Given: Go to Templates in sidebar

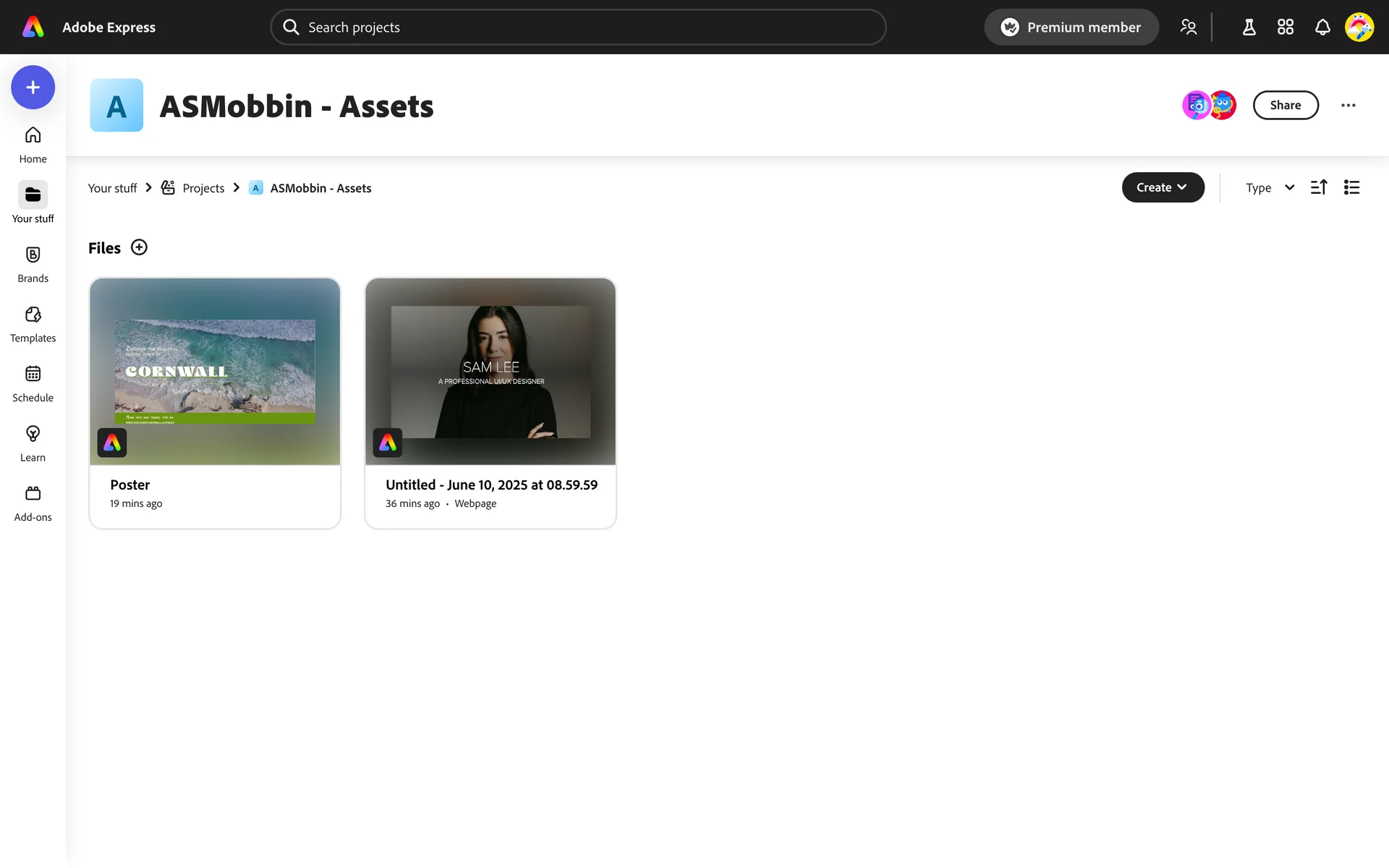Looking at the screenshot, I should pyautogui.click(x=33, y=323).
